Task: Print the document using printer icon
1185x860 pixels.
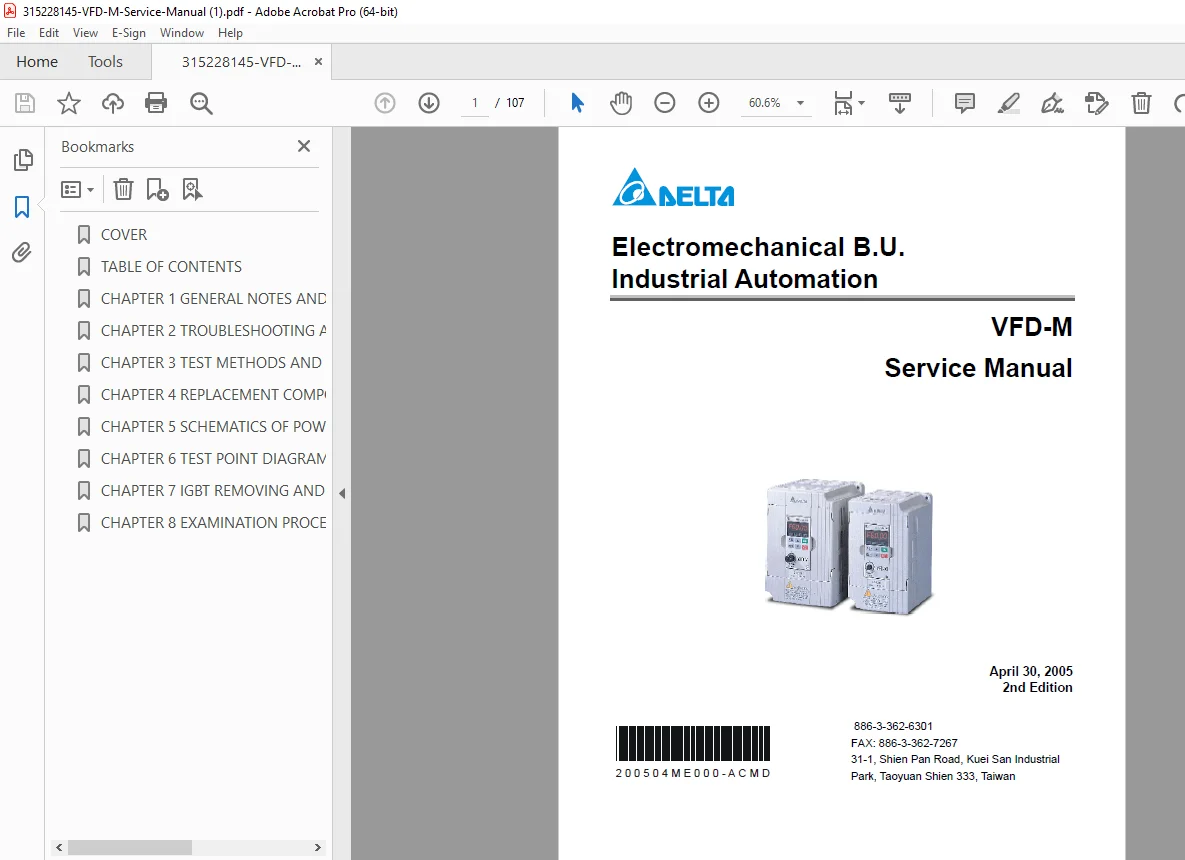Action: [156, 103]
